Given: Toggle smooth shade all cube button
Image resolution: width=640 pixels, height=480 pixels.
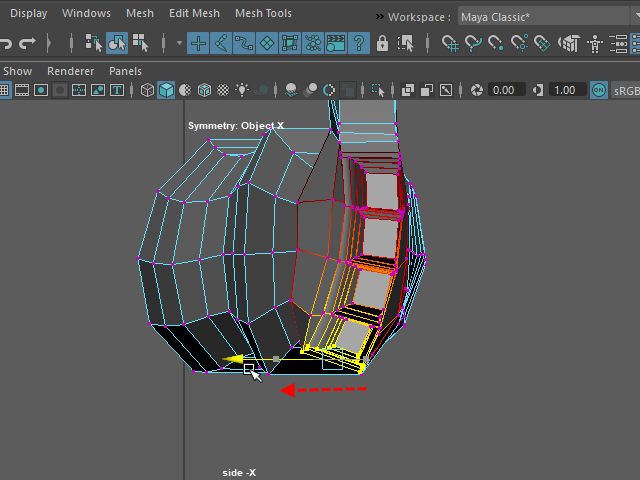Looking at the screenshot, I should (165, 90).
